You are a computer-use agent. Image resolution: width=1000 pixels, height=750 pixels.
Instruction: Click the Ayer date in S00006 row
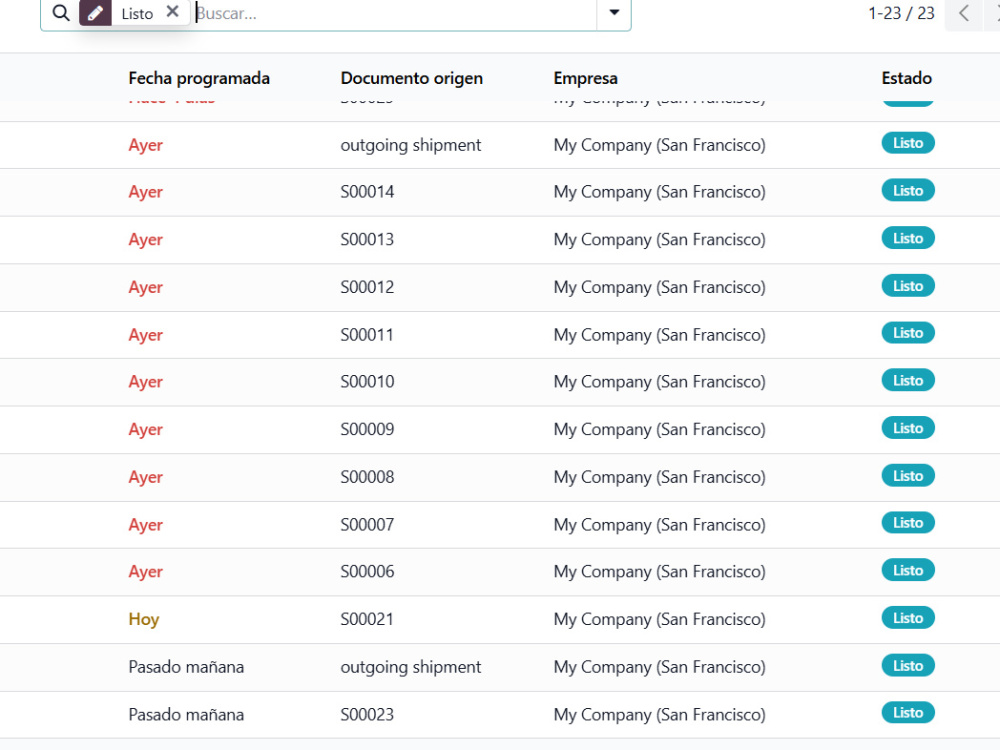click(x=145, y=572)
